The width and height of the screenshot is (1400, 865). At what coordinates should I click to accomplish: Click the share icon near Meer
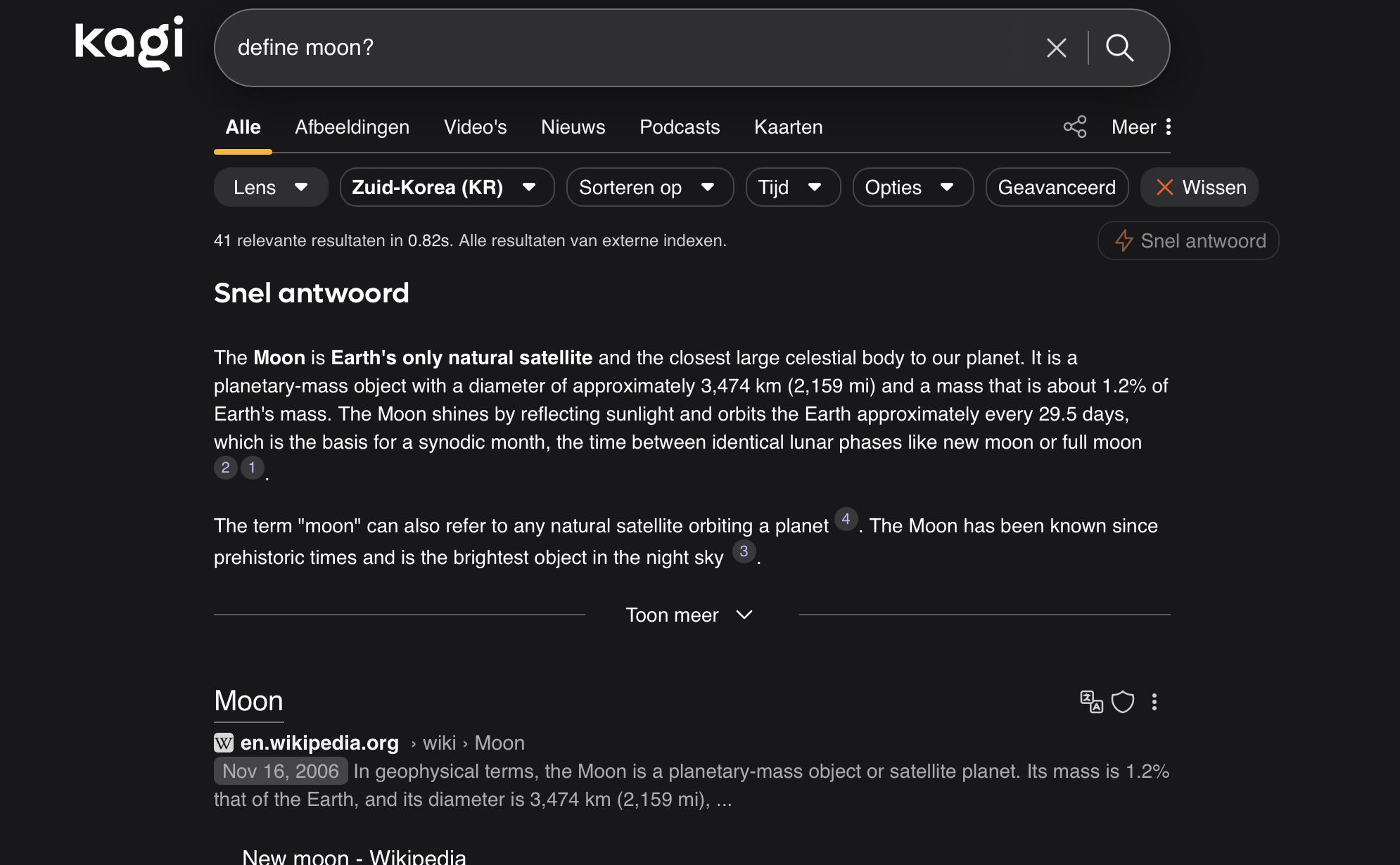coord(1074,127)
